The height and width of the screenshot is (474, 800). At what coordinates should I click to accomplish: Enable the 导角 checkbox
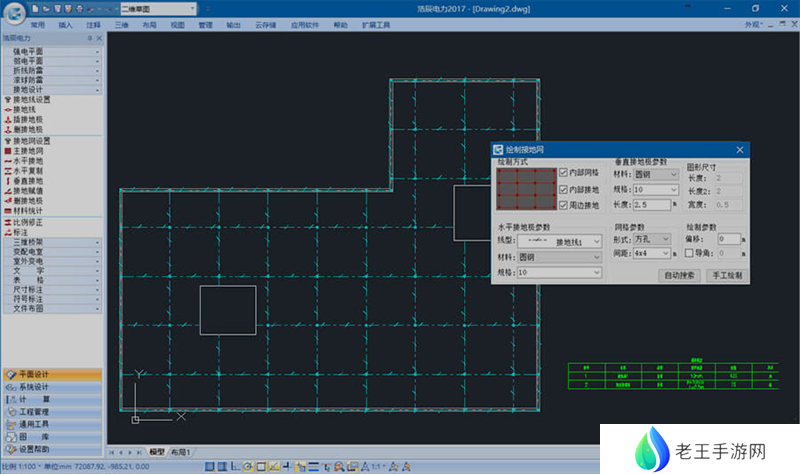688,254
